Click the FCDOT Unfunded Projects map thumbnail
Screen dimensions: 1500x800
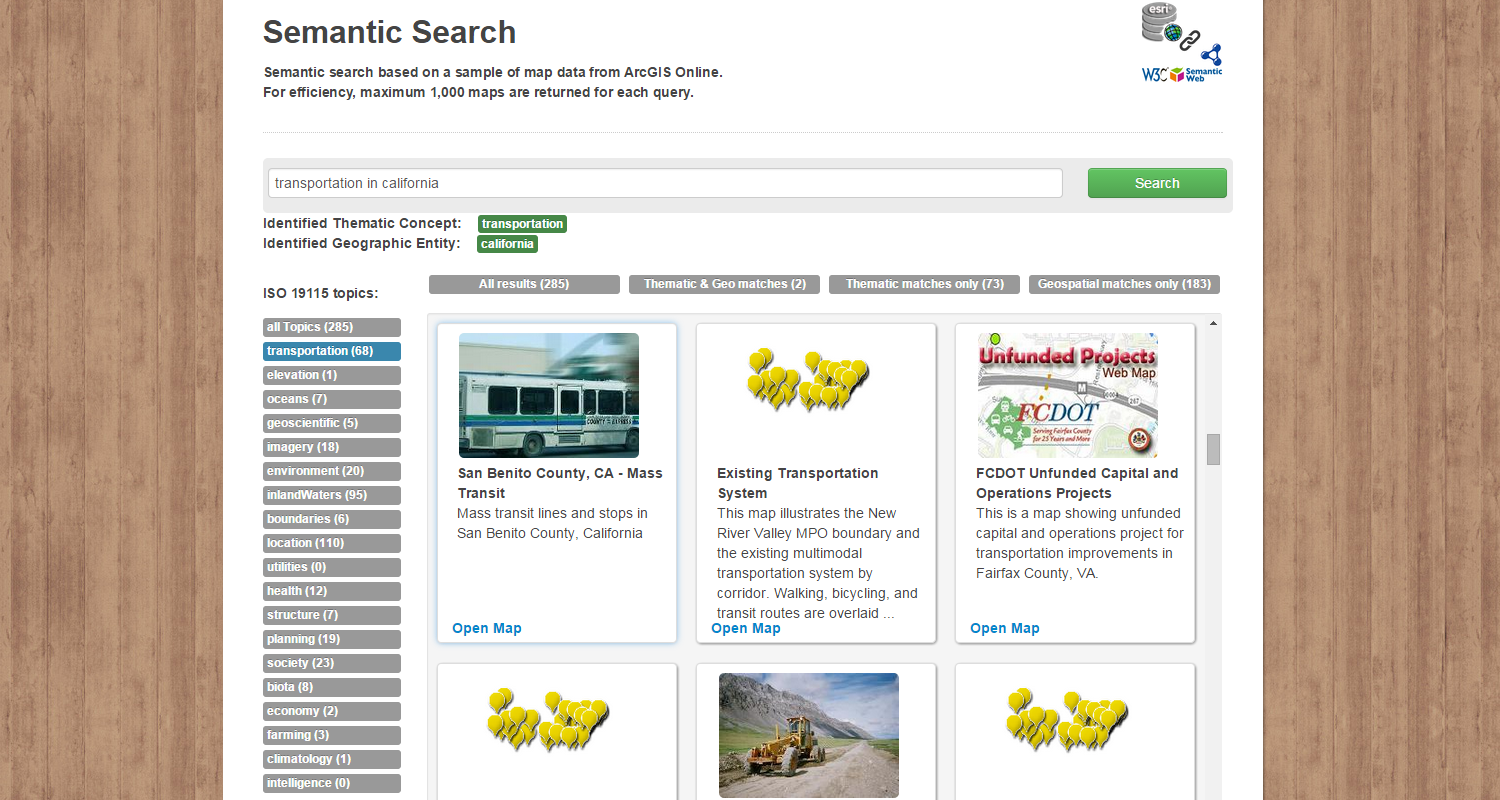[1067, 395]
